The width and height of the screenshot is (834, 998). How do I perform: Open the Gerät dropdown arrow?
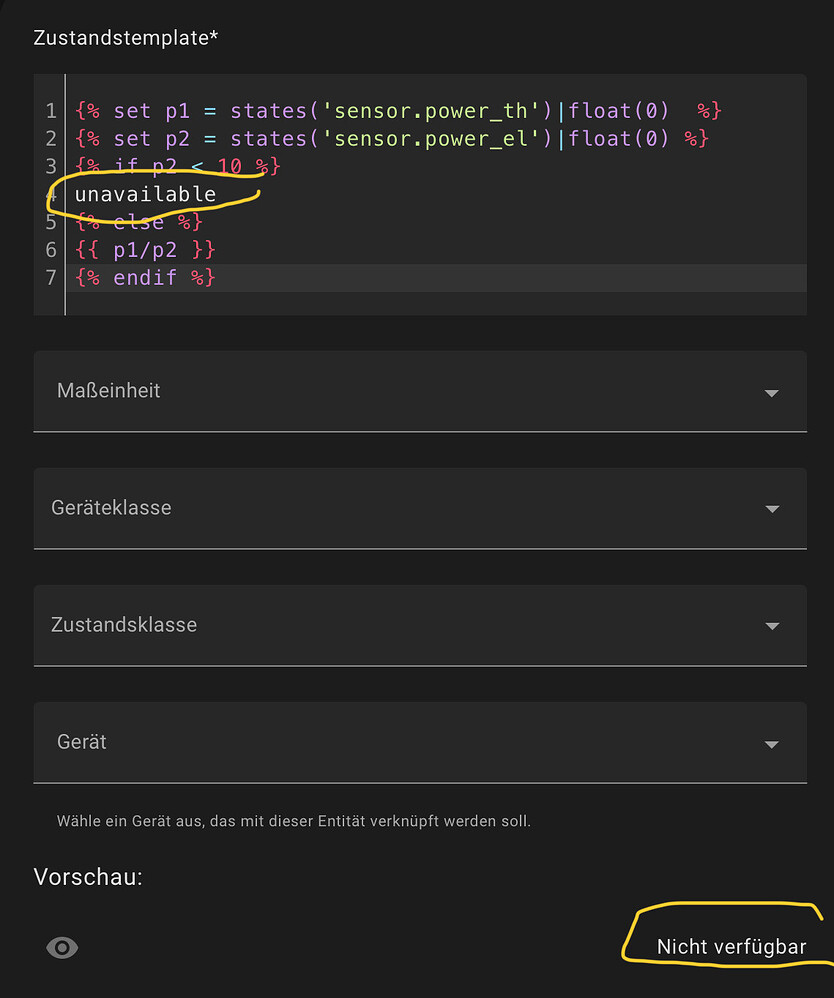pyautogui.click(x=772, y=742)
